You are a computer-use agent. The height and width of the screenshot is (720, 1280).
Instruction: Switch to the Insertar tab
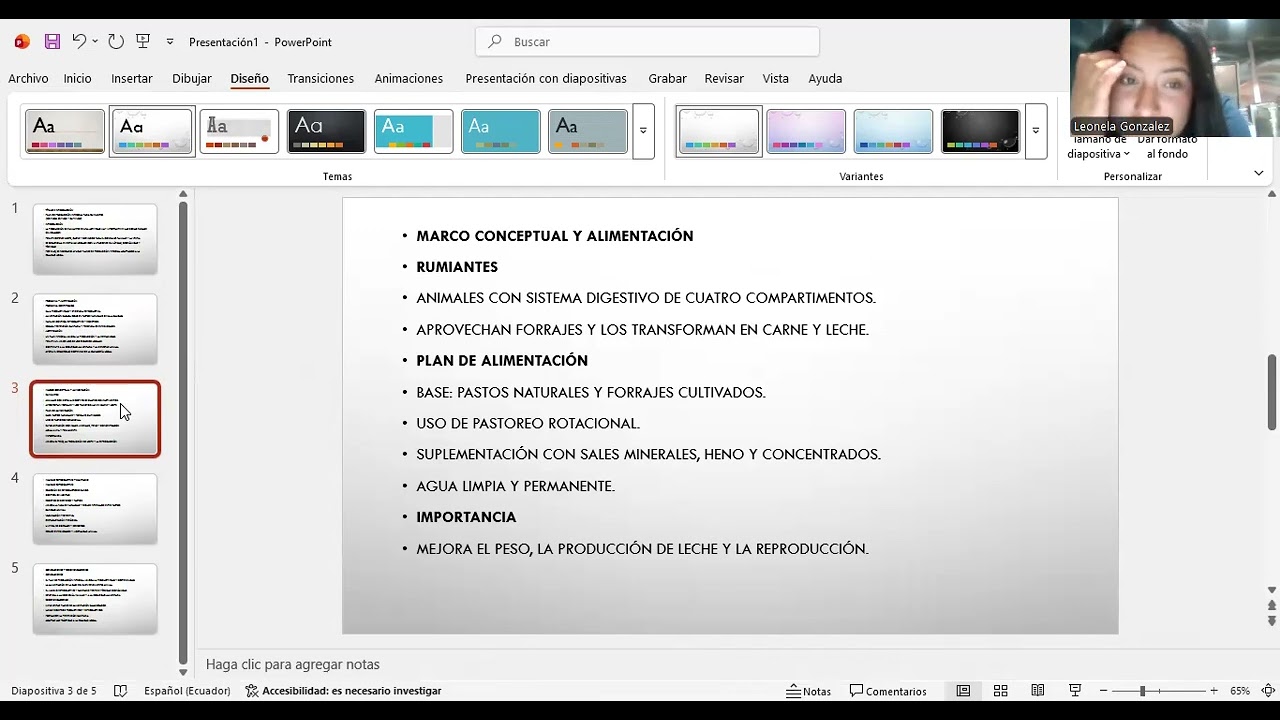tap(132, 78)
